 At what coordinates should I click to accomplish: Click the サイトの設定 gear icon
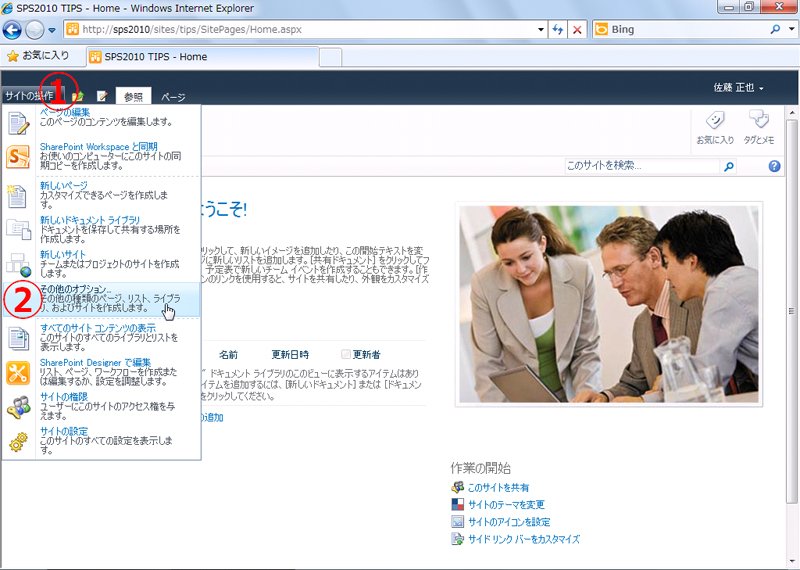(18, 442)
